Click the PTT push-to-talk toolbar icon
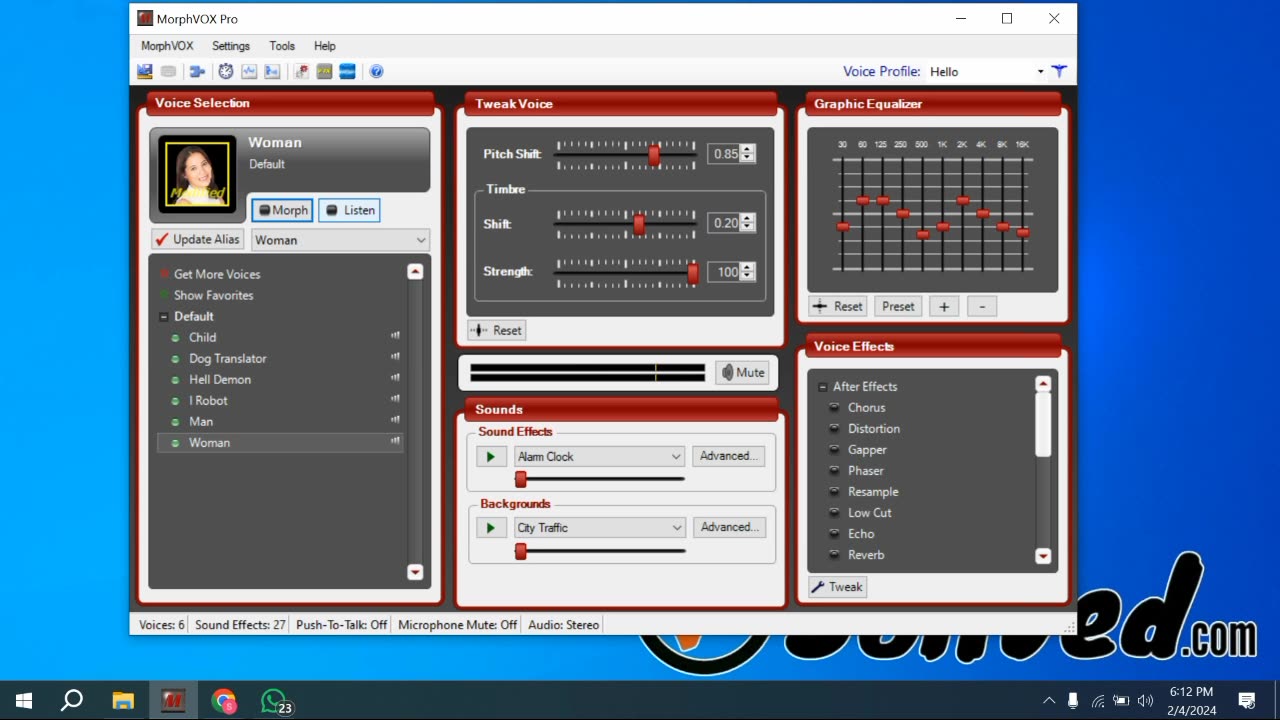Image resolution: width=1280 pixels, height=720 pixels. (x=324, y=71)
